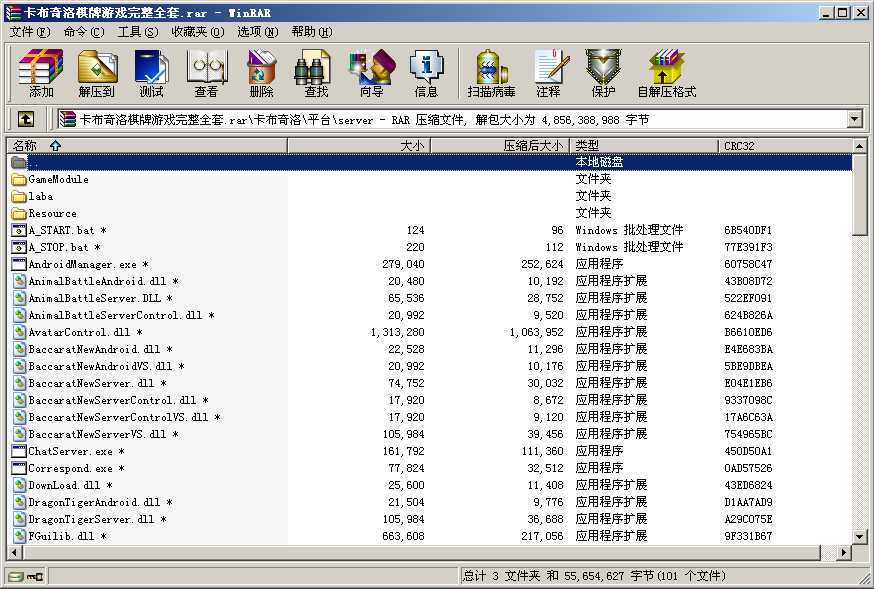The height and width of the screenshot is (589, 874).
Task: Click size value 1,313,280
Action: click(x=397, y=332)
